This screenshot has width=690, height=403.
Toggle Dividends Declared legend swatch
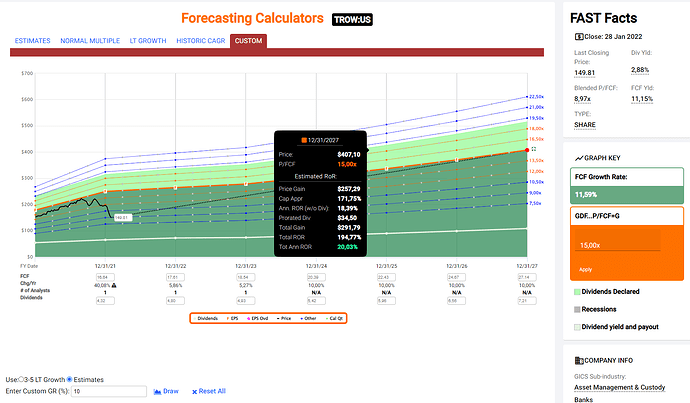tap(575, 291)
